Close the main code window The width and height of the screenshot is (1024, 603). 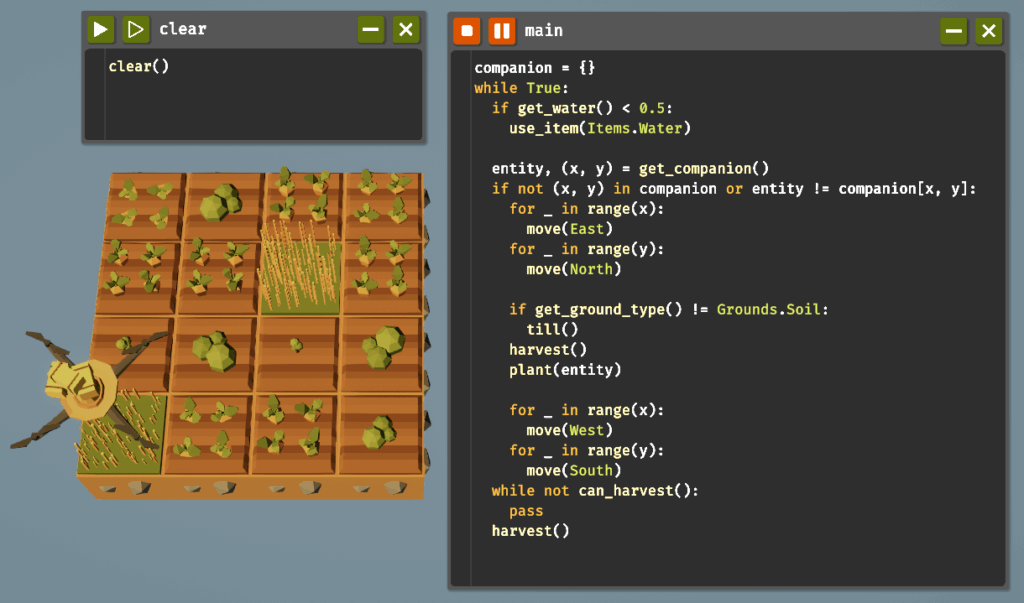pyautogui.click(x=989, y=31)
